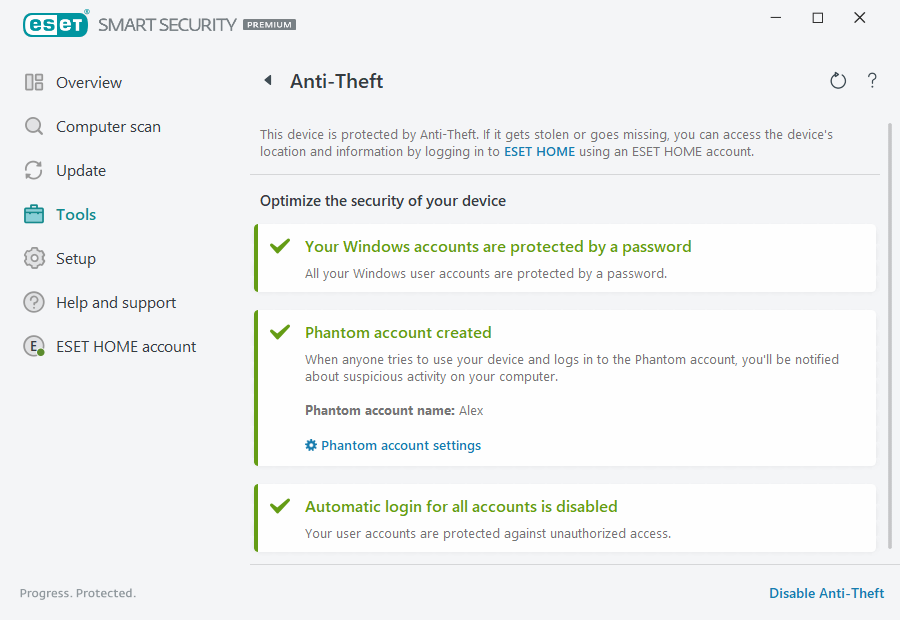This screenshot has height=620, width=900.
Task: Click the Update sync arrows icon
Action: [31, 170]
